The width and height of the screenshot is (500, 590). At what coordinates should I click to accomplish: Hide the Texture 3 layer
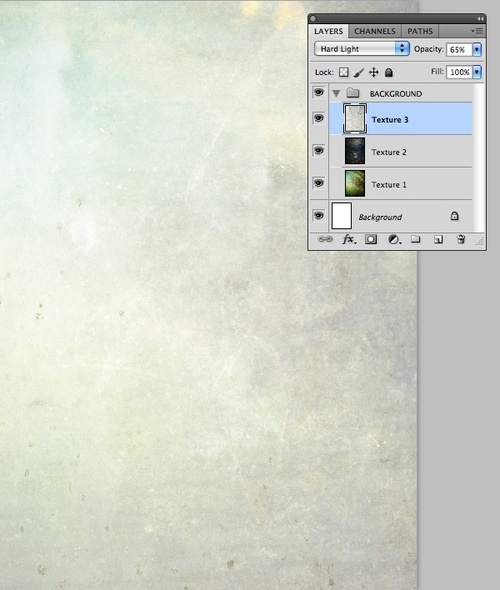click(319, 118)
